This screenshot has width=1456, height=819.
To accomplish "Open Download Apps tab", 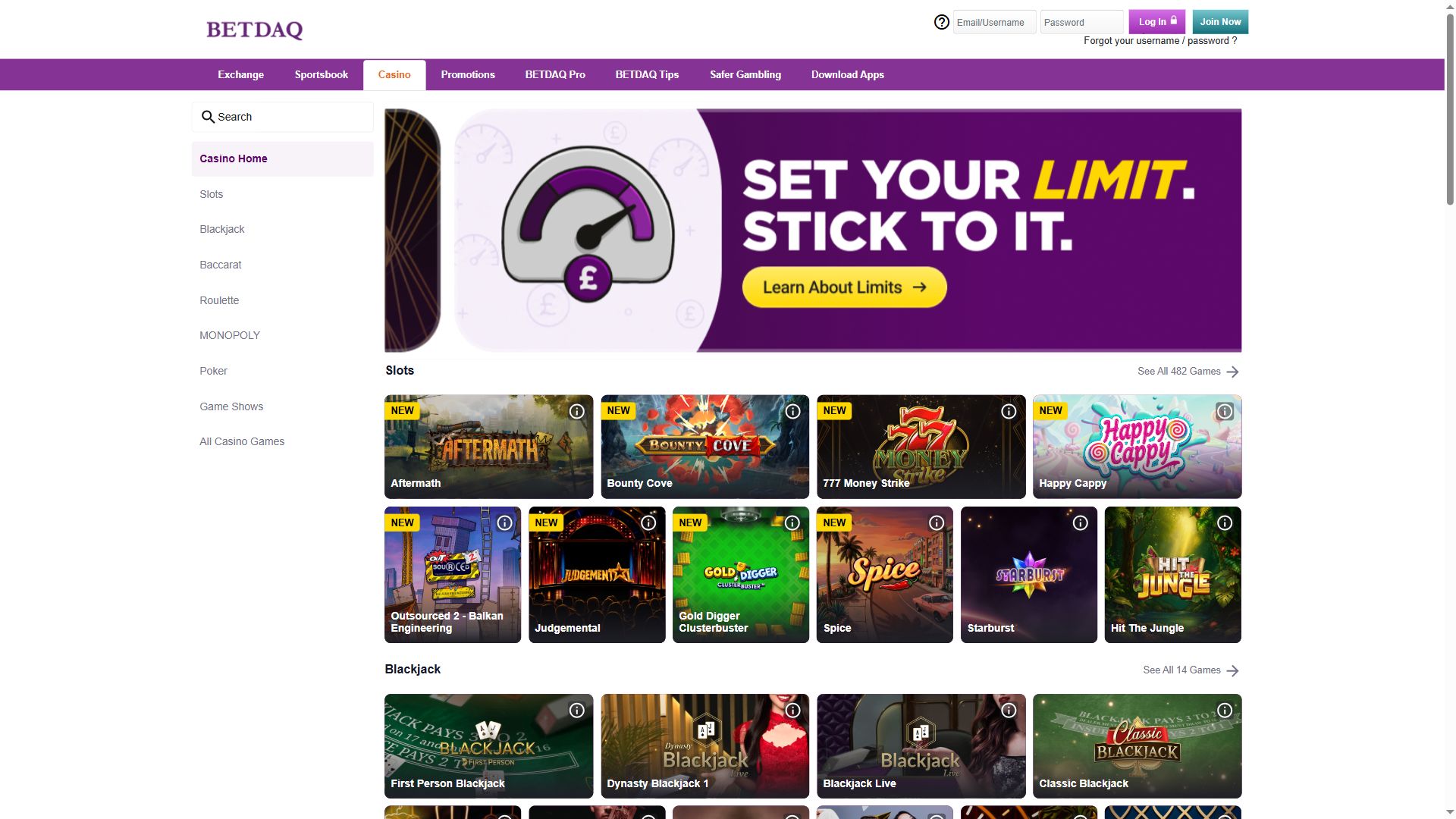I will point(848,74).
